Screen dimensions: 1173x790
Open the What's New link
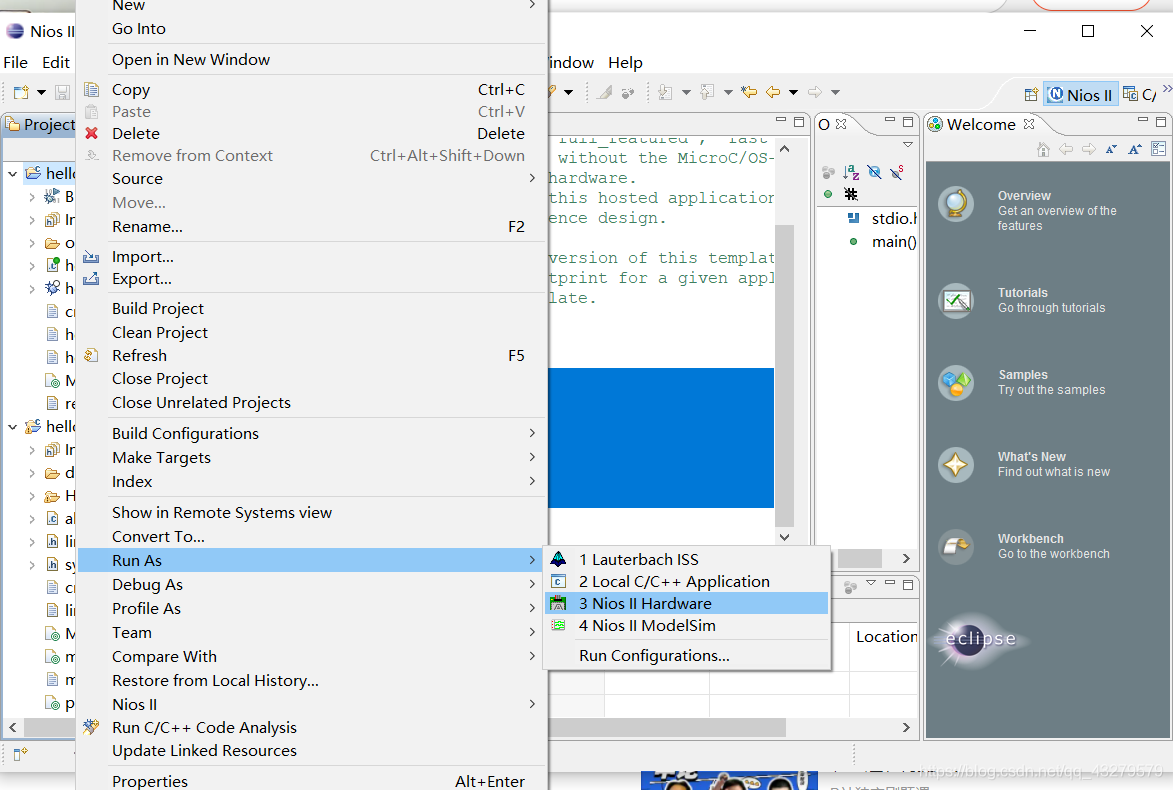[x=1032, y=457]
